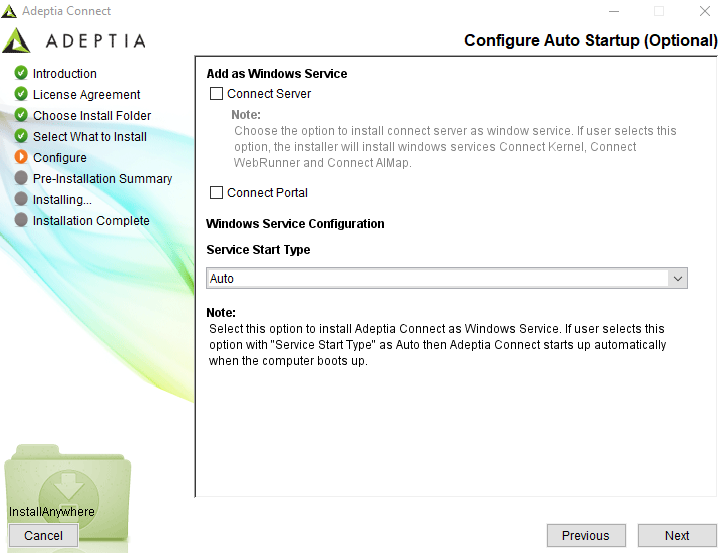Click the green check beside Introduction
The height and width of the screenshot is (553, 721).
(x=21, y=73)
